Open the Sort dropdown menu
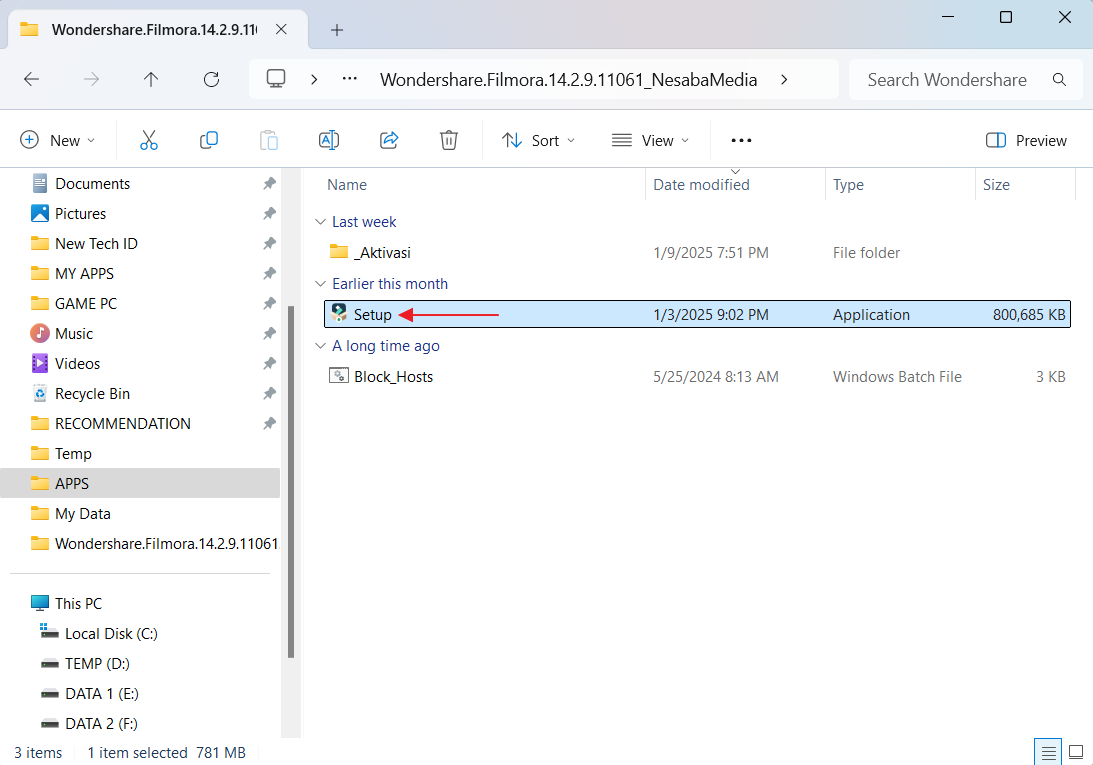 (x=539, y=141)
